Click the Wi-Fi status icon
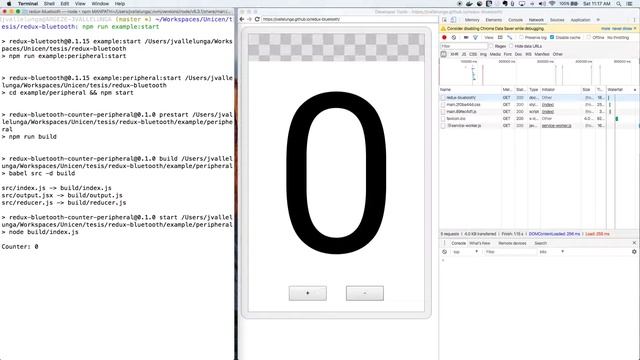Viewport: 640px width, 360px height. (x=552, y=3)
